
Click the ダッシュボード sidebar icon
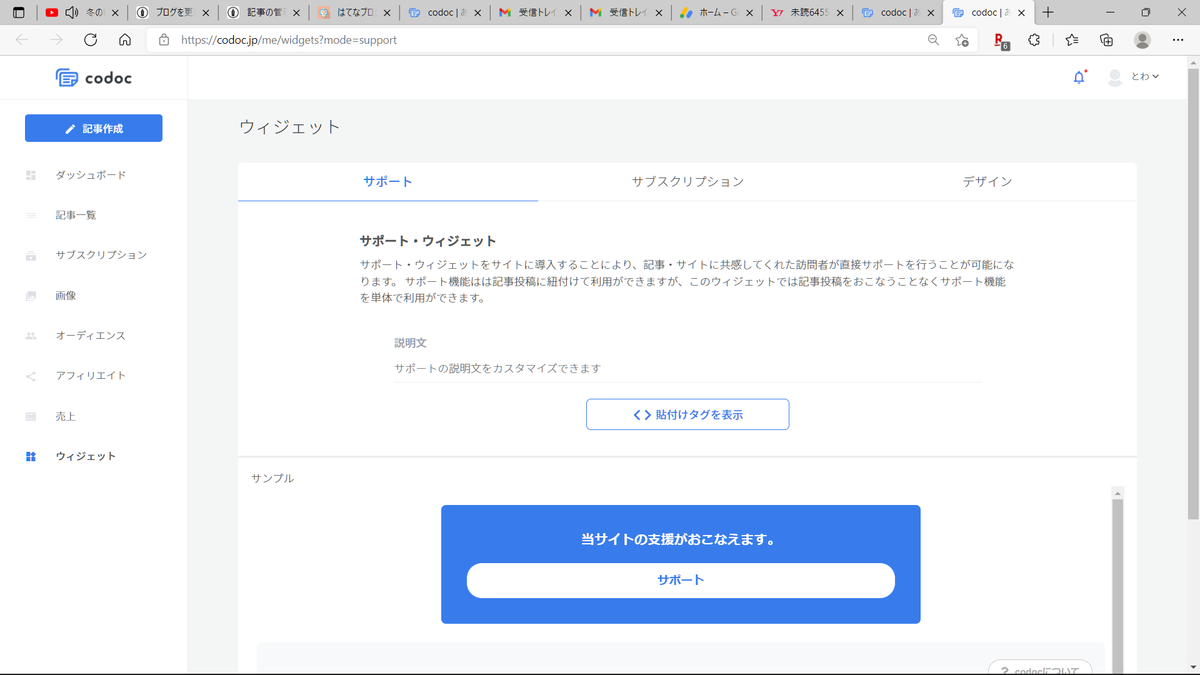31,175
